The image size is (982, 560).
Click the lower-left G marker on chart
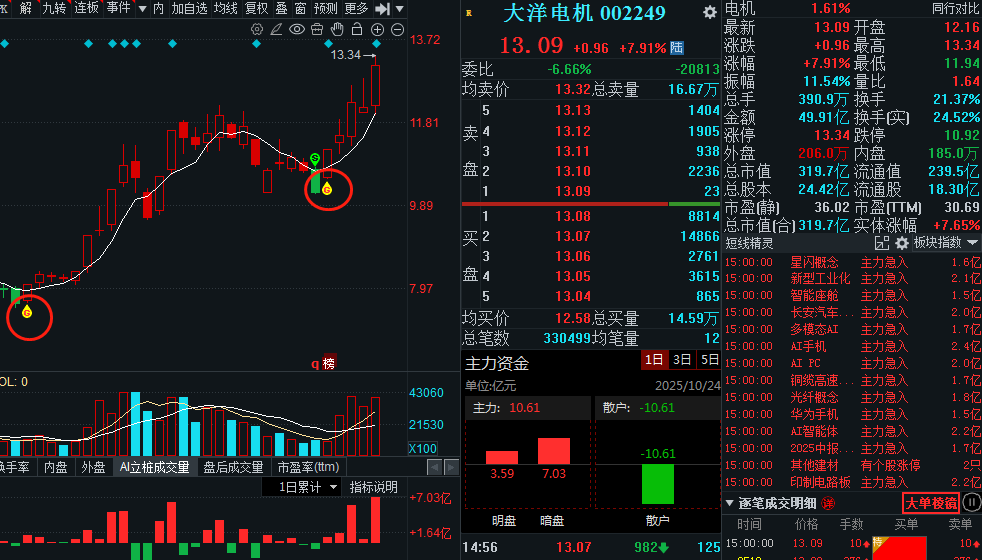[x=27, y=312]
